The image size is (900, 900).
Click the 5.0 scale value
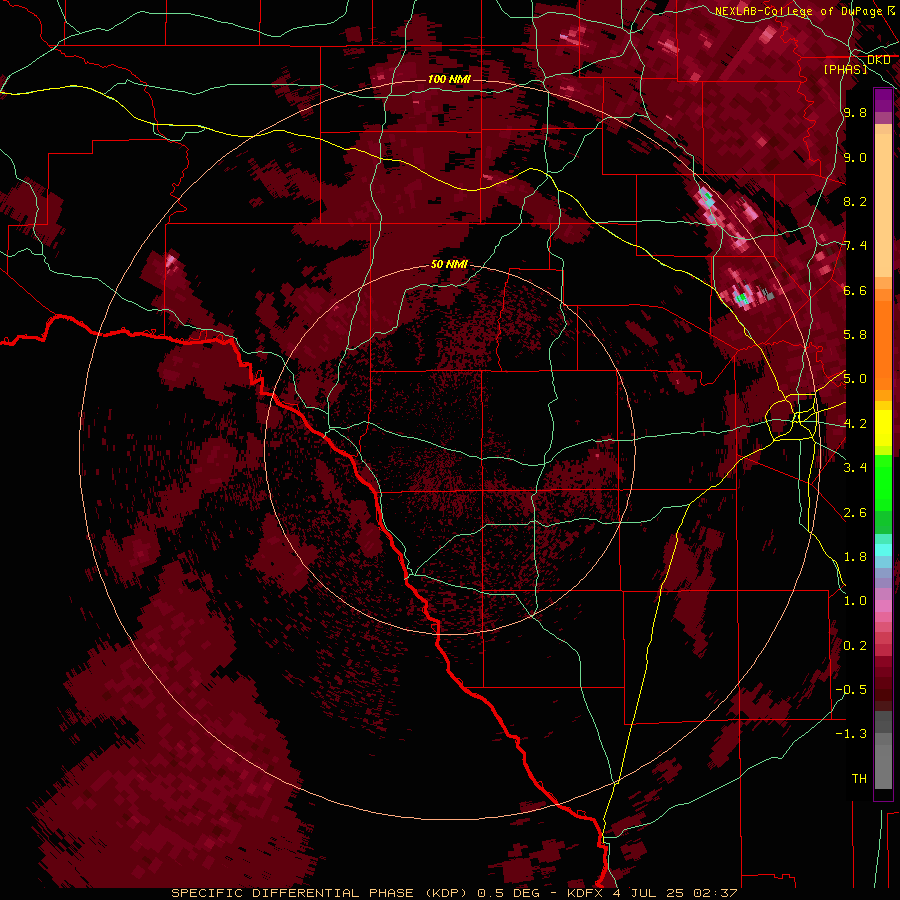(x=855, y=379)
